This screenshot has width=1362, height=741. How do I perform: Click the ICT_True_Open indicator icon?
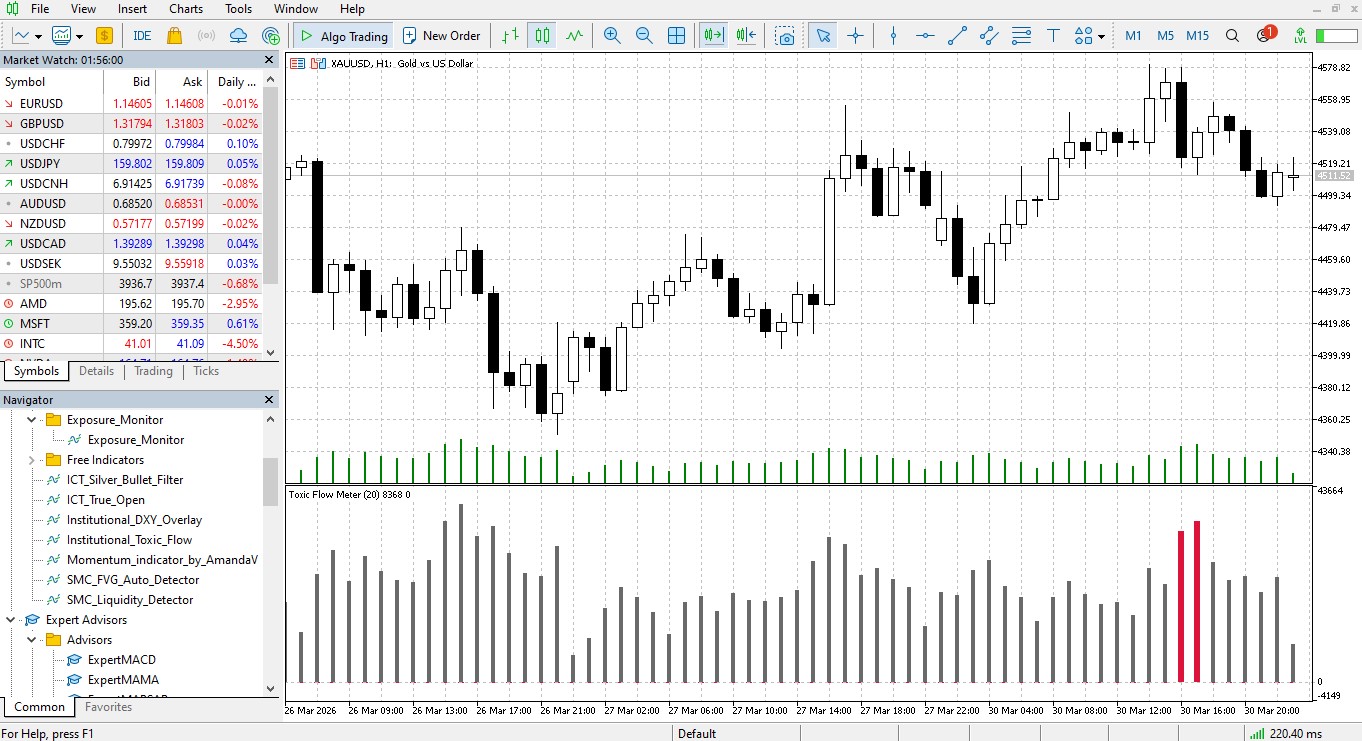click(x=54, y=500)
